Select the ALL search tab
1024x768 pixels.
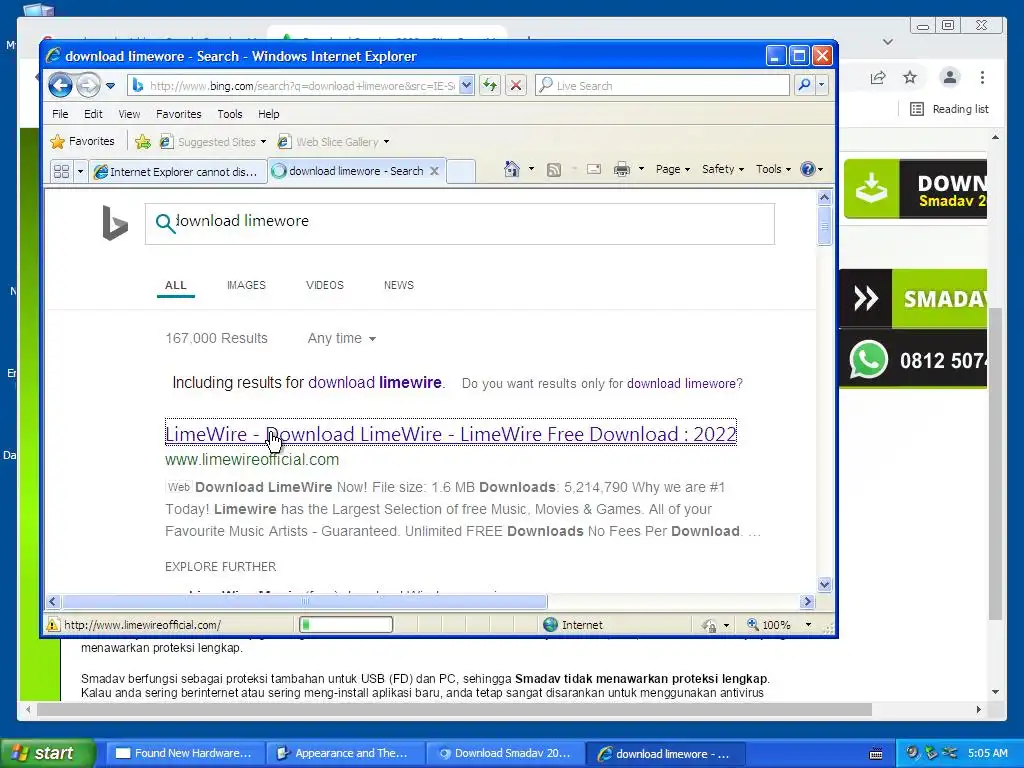pos(176,285)
